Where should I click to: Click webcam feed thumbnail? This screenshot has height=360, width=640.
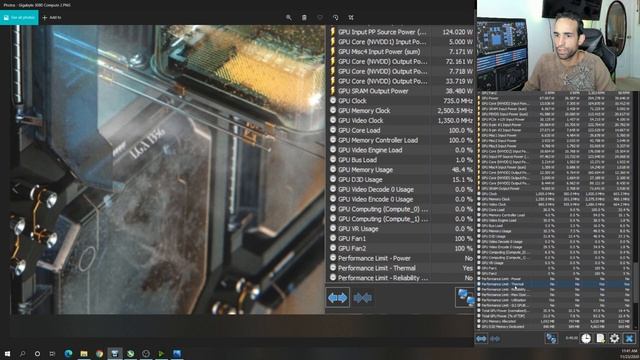(x=558, y=45)
